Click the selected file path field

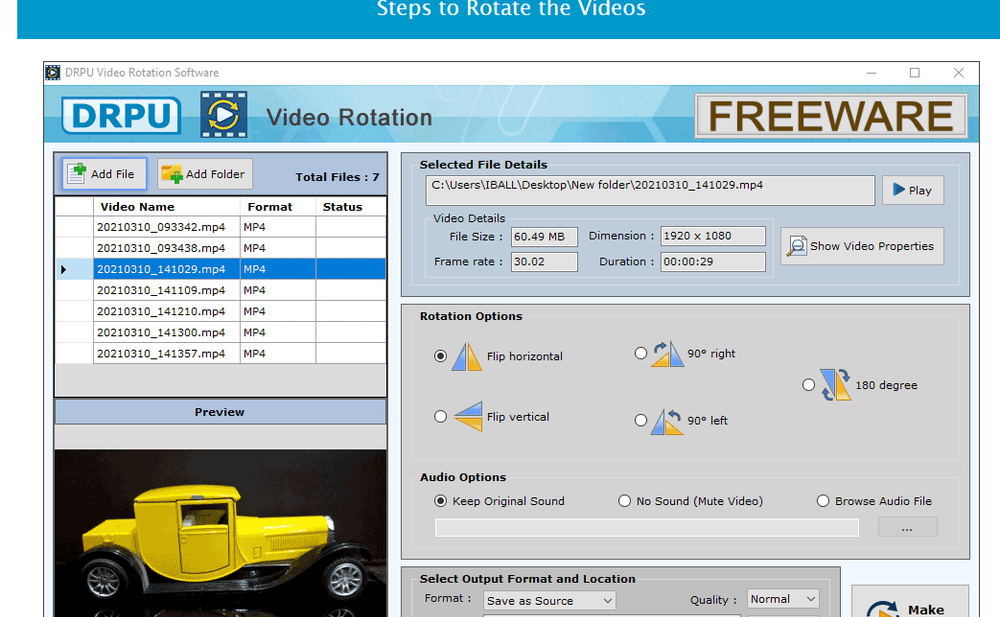tap(650, 190)
